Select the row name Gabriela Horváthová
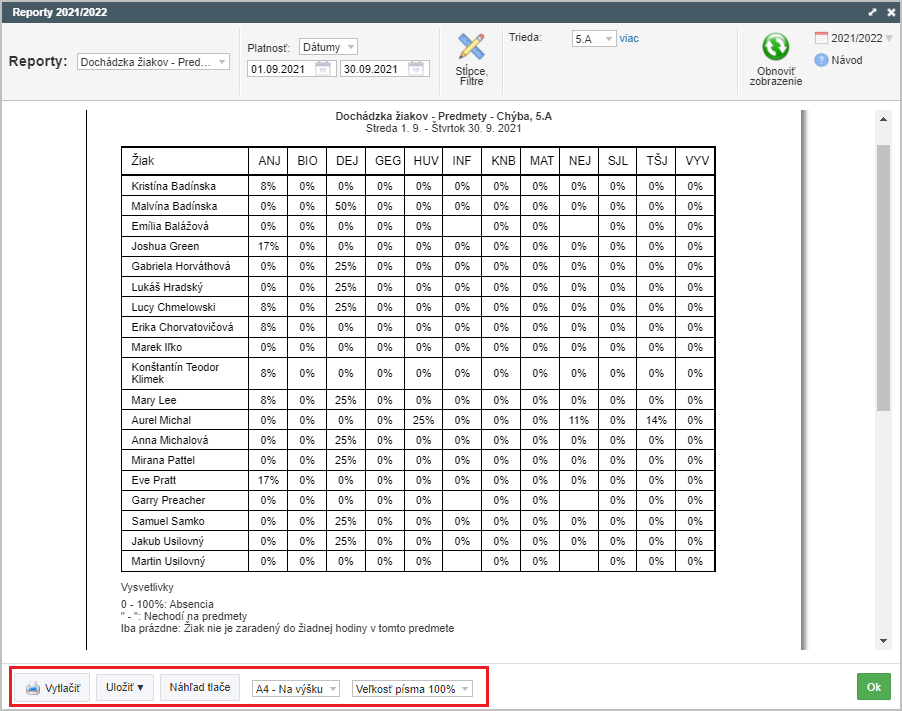902x711 pixels. [181, 266]
